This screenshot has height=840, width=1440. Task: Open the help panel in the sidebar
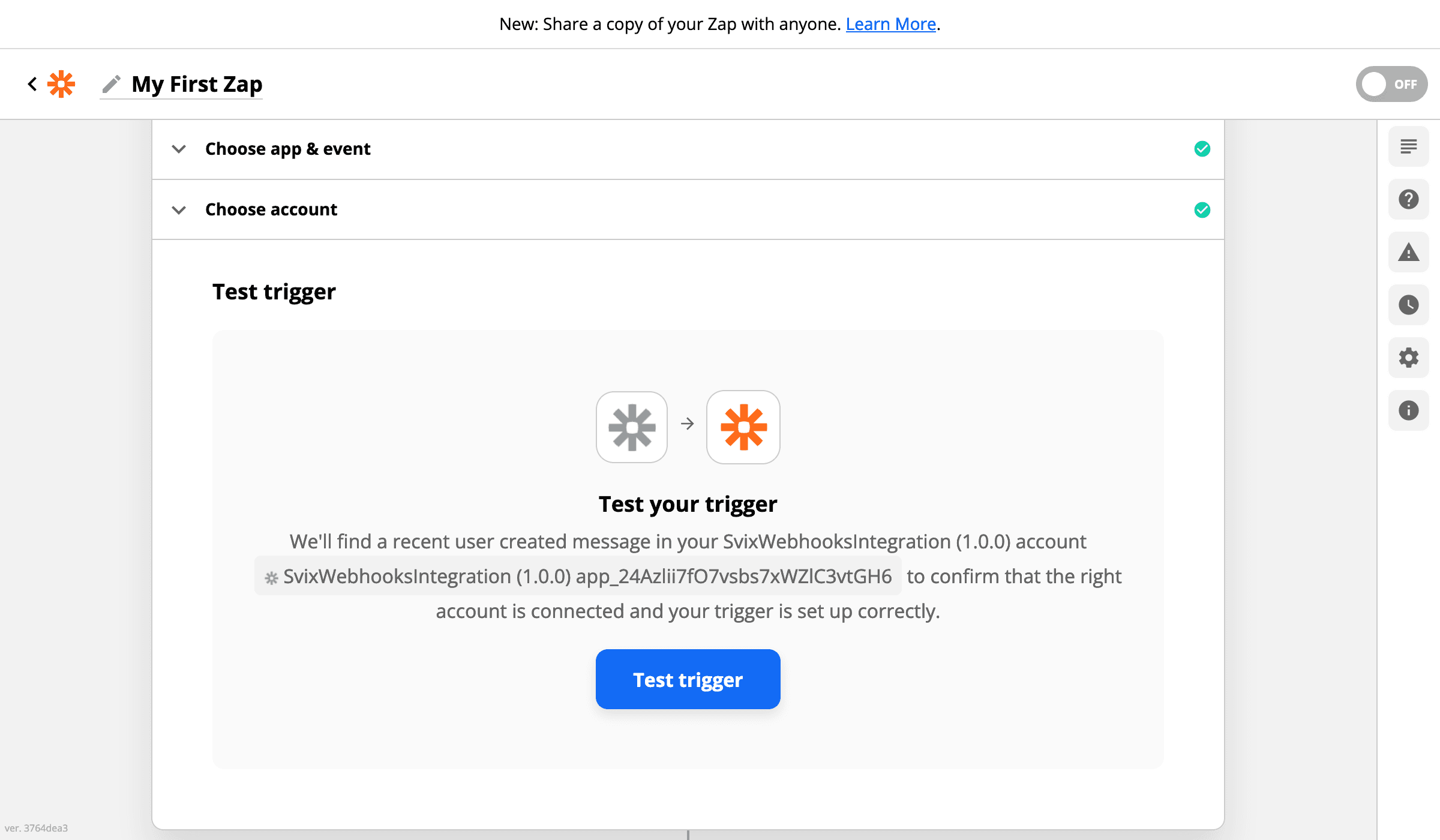pos(1408,199)
